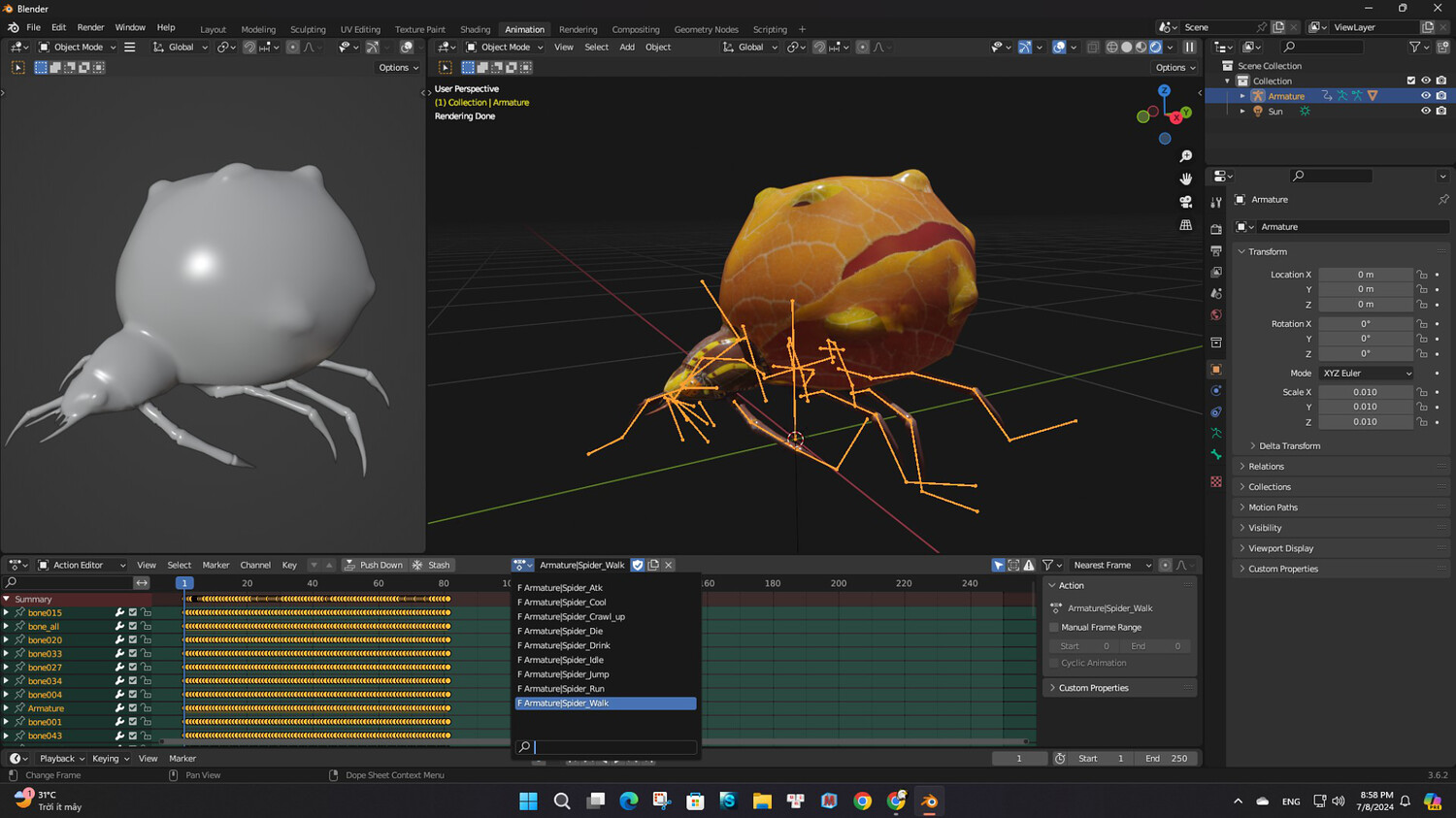Unlink the Armature|Spider_Walk action
The image size is (1456, 818).
pyautogui.click(x=669, y=565)
